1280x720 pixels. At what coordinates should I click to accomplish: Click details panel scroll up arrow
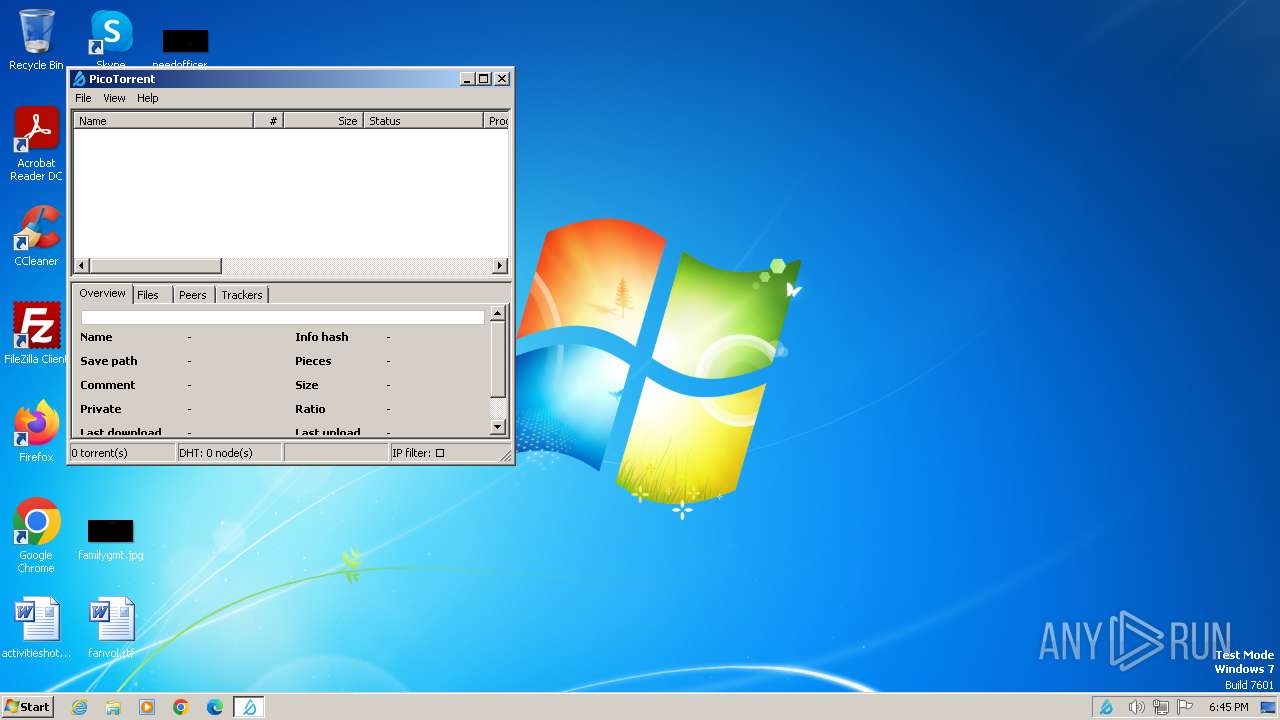[x=498, y=313]
